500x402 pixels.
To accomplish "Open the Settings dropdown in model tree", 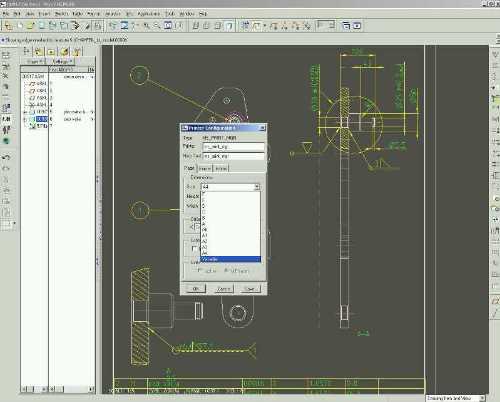I will (x=62, y=62).
